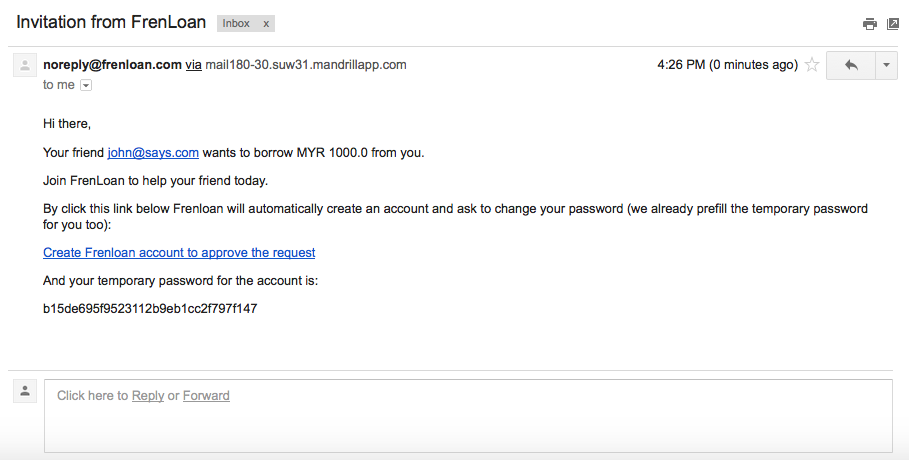This screenshot has height=460, width=909.
Task: Print the email using the printer icon
Action: pyautogui.click(x=870, y=24)
